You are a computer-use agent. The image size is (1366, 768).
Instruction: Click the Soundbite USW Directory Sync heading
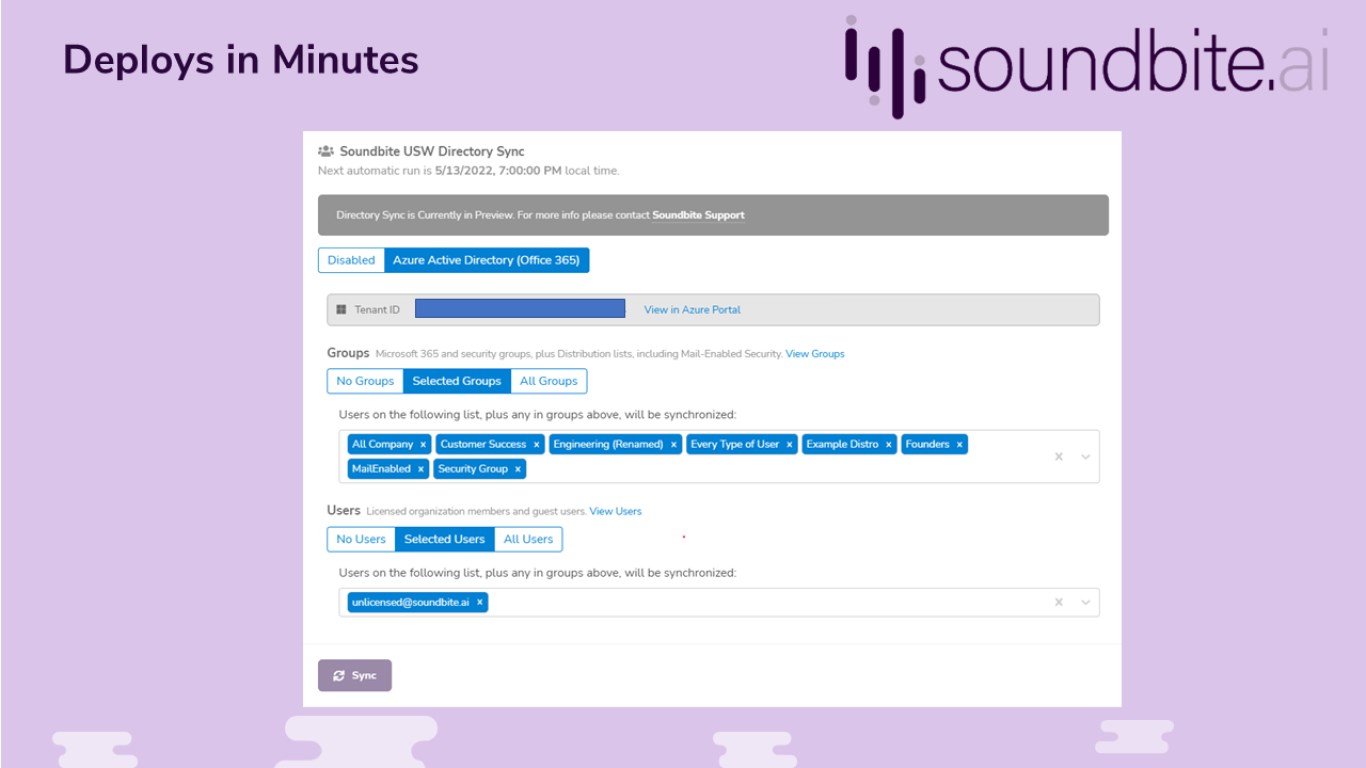tap(432, 151)
